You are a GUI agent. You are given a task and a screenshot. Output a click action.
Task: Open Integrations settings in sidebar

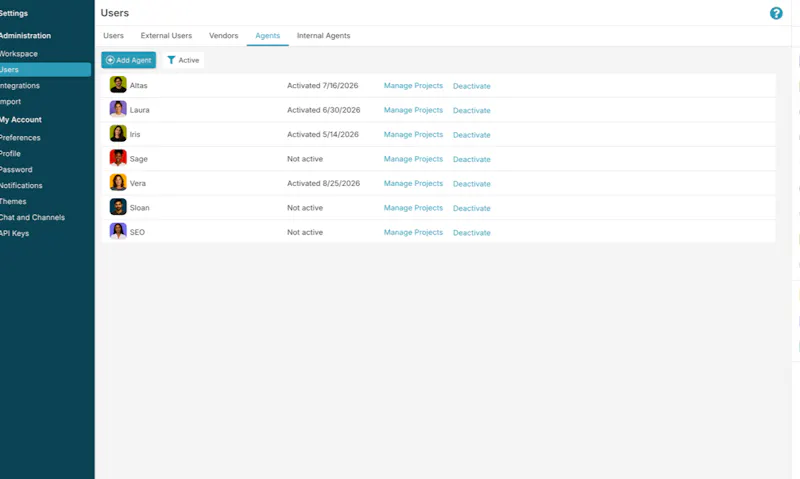[19, 86]
